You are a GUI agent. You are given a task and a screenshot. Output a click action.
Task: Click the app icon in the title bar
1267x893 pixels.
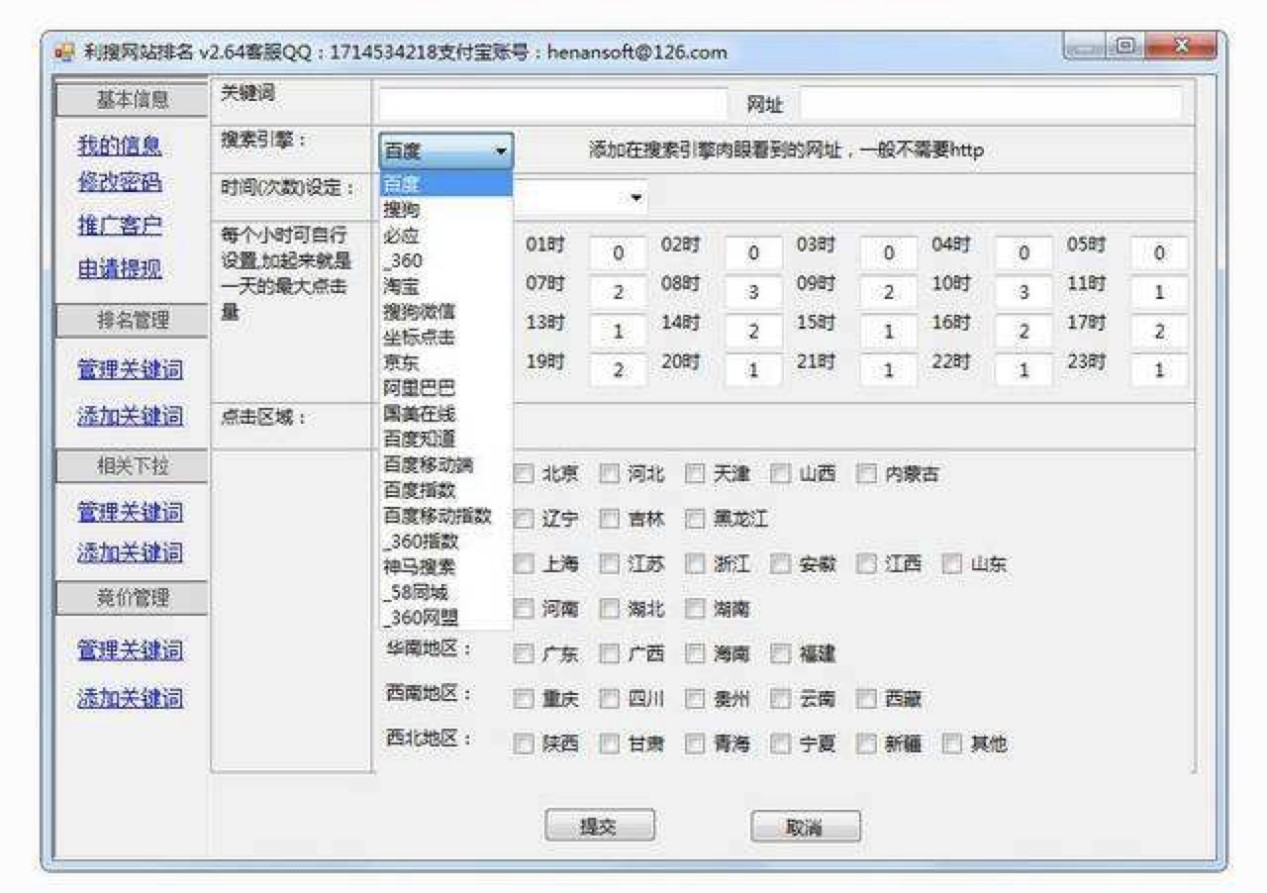tap(62, 50)
